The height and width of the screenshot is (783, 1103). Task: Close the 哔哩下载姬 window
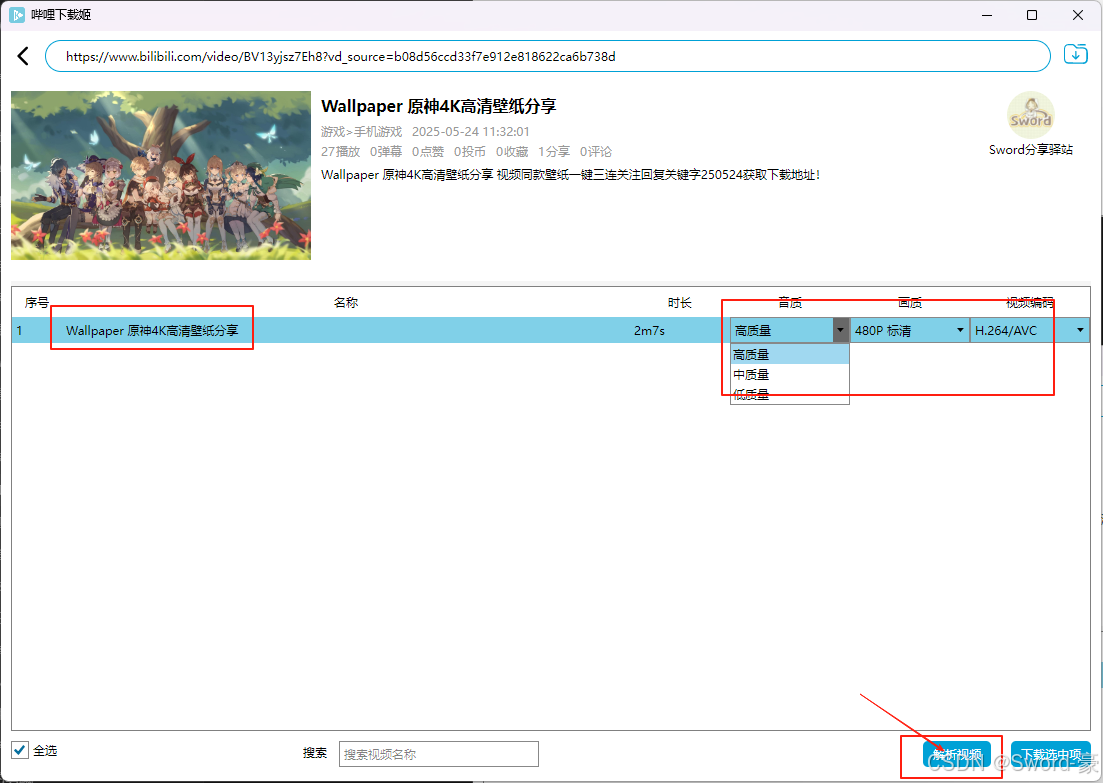pyautogui.click(x=1078, y=15)
